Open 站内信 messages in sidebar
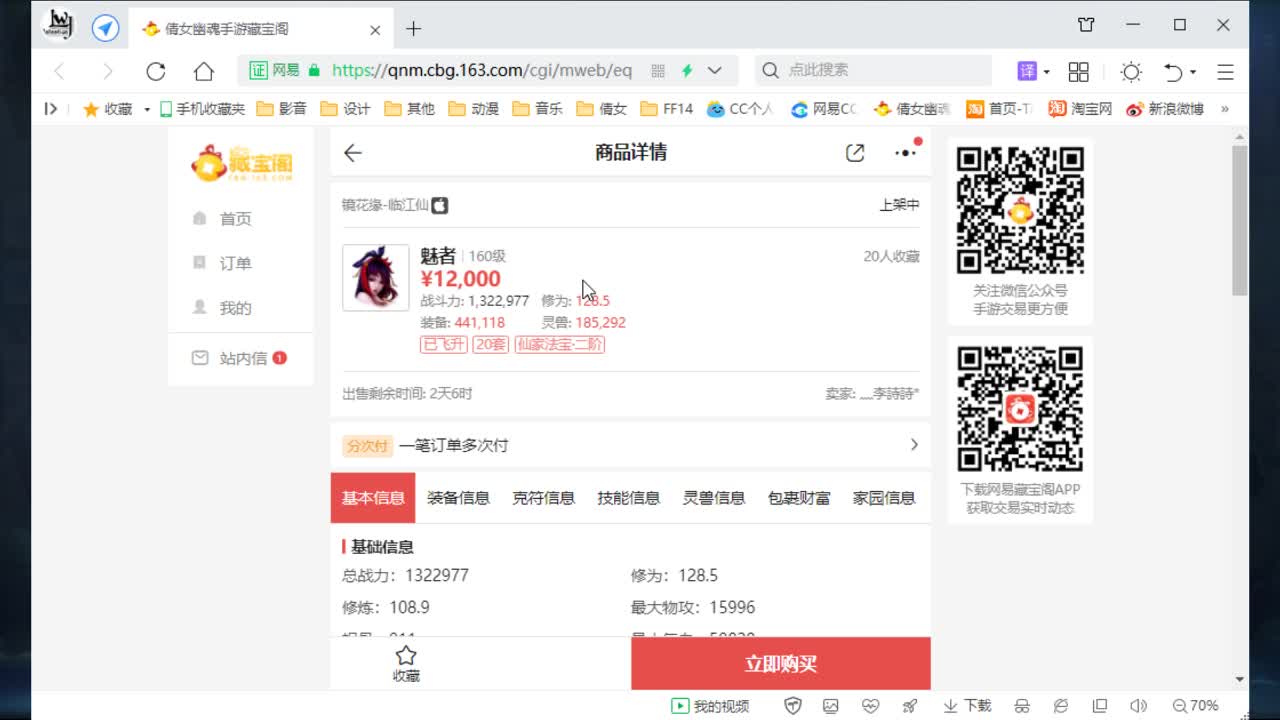Image resolution: width=1280 pixels, height=720 pixels. (x=239, y=358)
